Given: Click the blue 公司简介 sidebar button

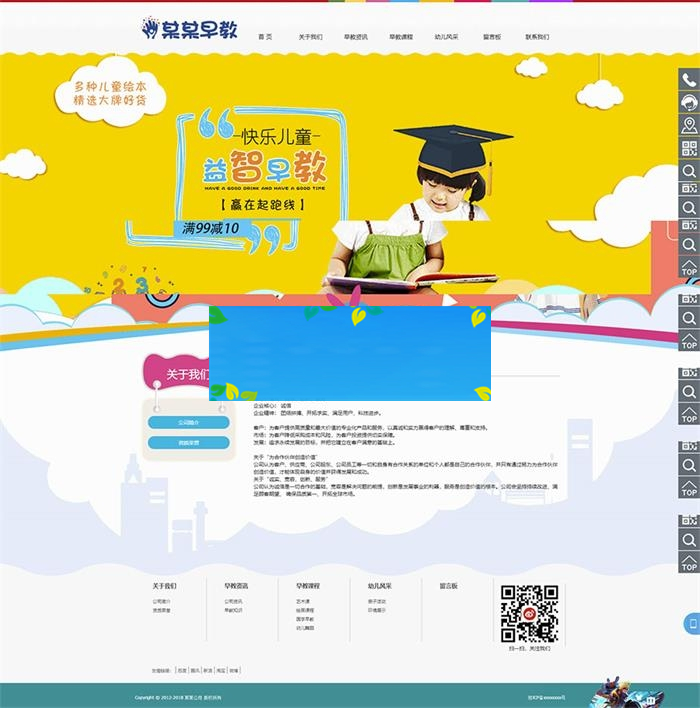Looking at the screenshot, I should pyautogui.click(x=188, y=422).
